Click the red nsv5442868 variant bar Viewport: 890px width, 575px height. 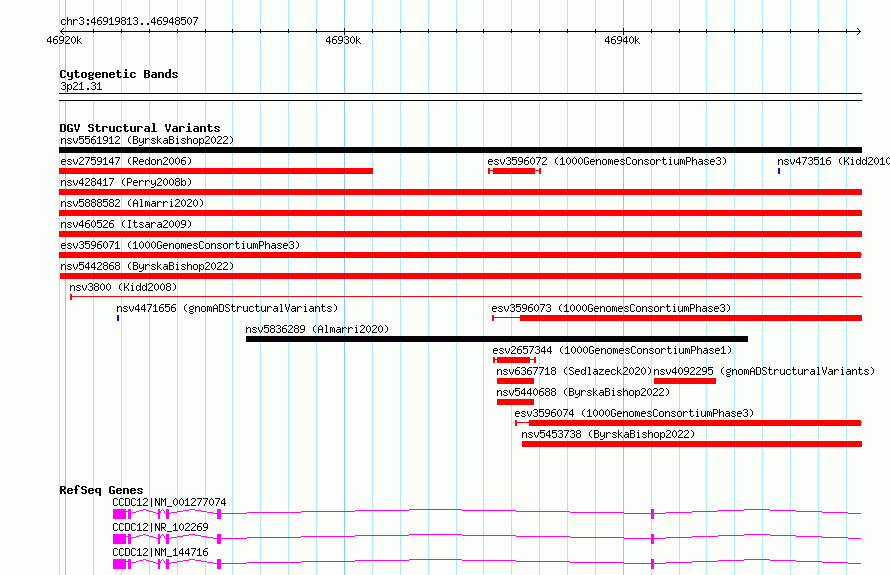click(x=460, y=276)
